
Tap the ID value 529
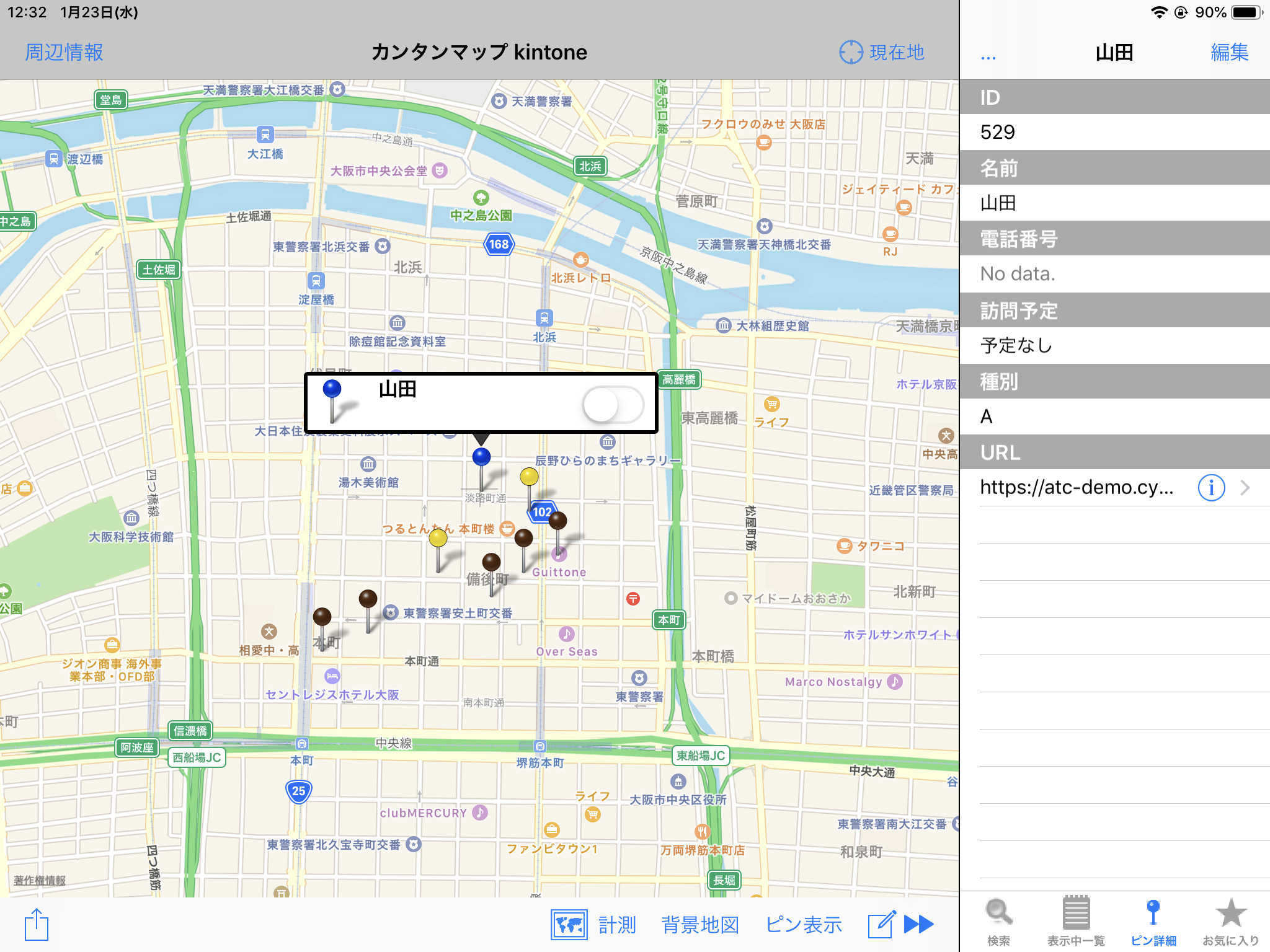tap(998, 132)
